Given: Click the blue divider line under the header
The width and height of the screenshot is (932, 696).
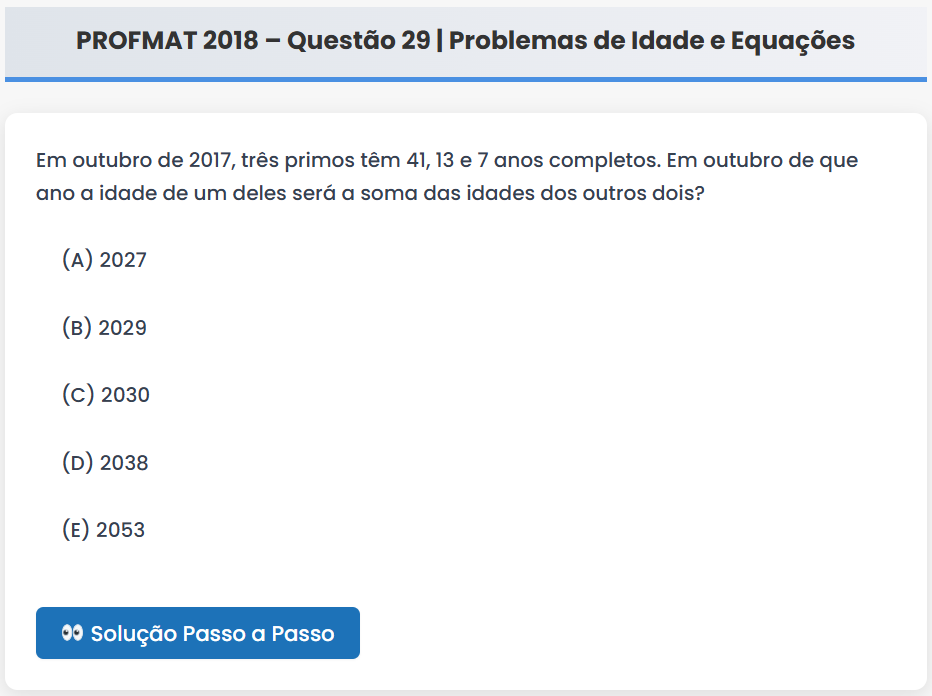Looking at the screenshot, I should (x=466, y=78).
